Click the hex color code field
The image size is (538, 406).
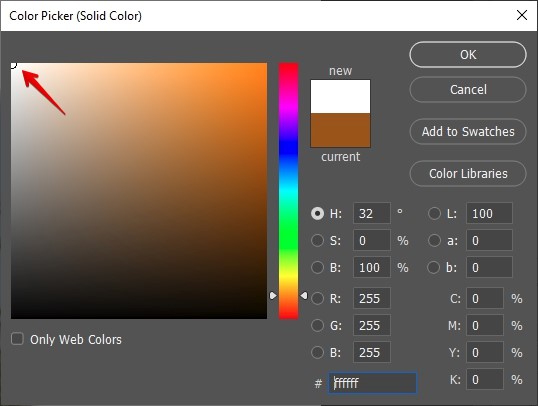point(373,382)
